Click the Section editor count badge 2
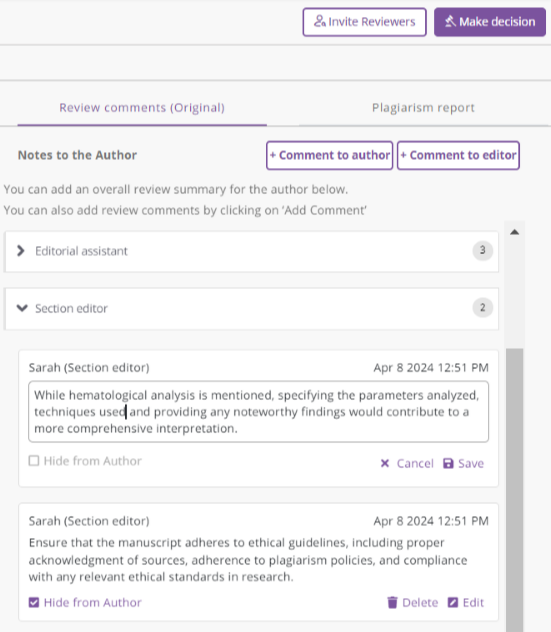The image size is (551, 632). click(482, 308)
